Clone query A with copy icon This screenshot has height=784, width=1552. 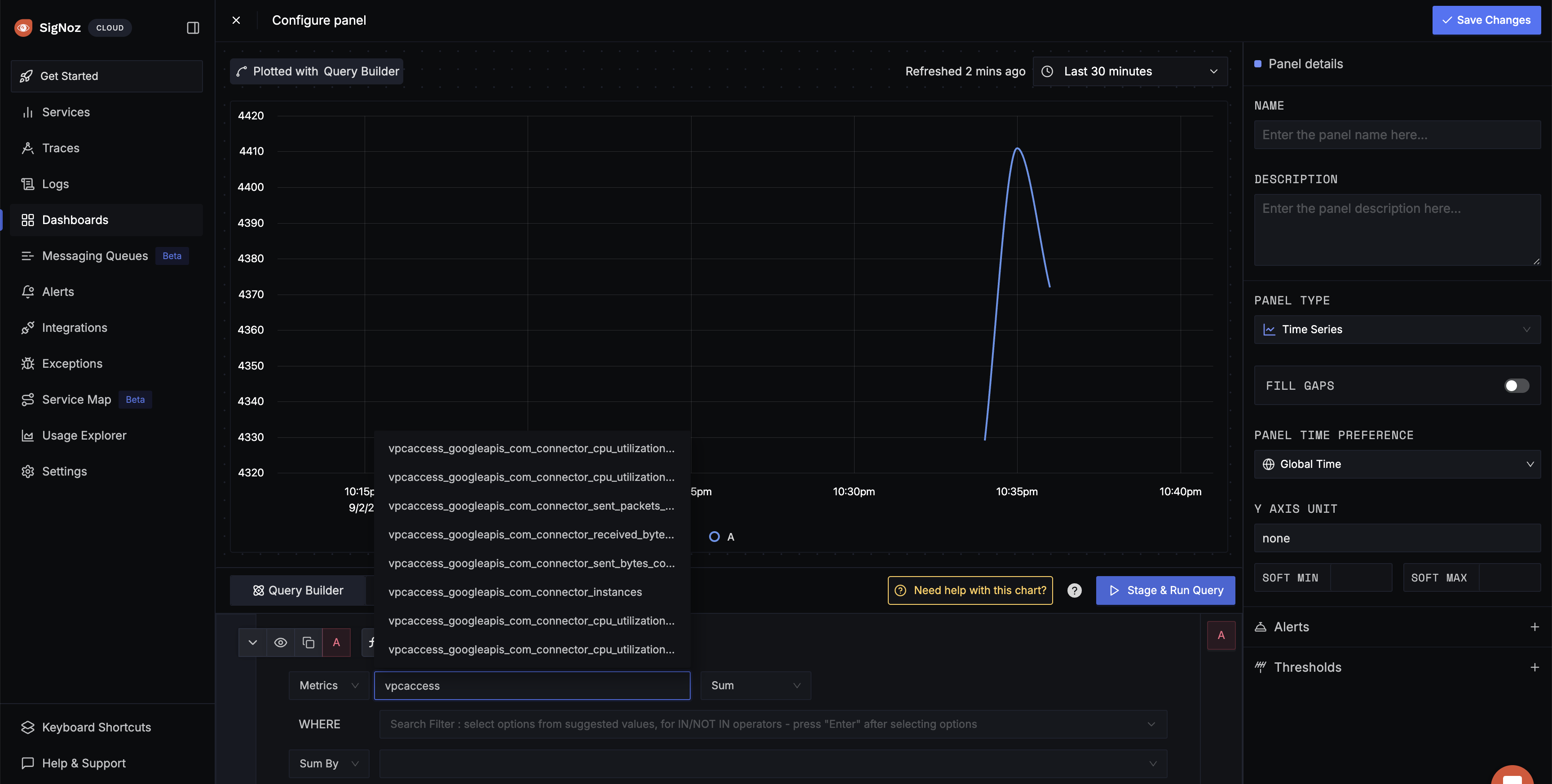point(308,643)
